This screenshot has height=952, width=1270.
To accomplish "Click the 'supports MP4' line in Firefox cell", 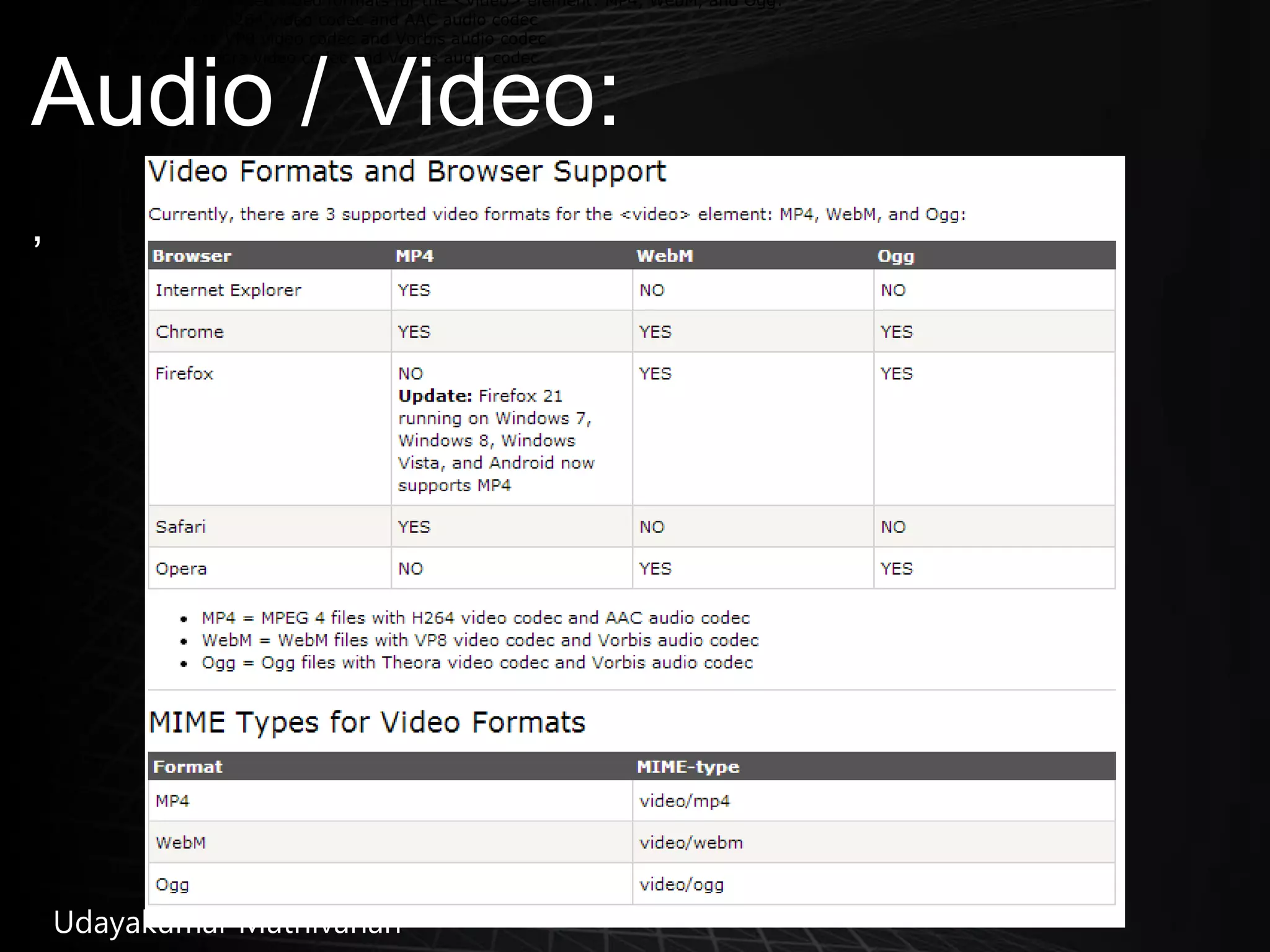I will [x=455, y=485].
